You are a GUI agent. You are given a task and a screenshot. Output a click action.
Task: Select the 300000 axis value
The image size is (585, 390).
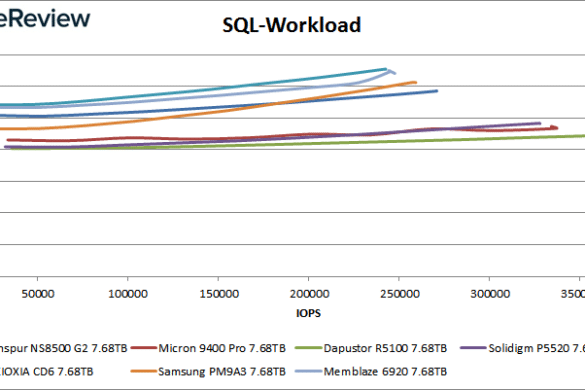point(490,294)
